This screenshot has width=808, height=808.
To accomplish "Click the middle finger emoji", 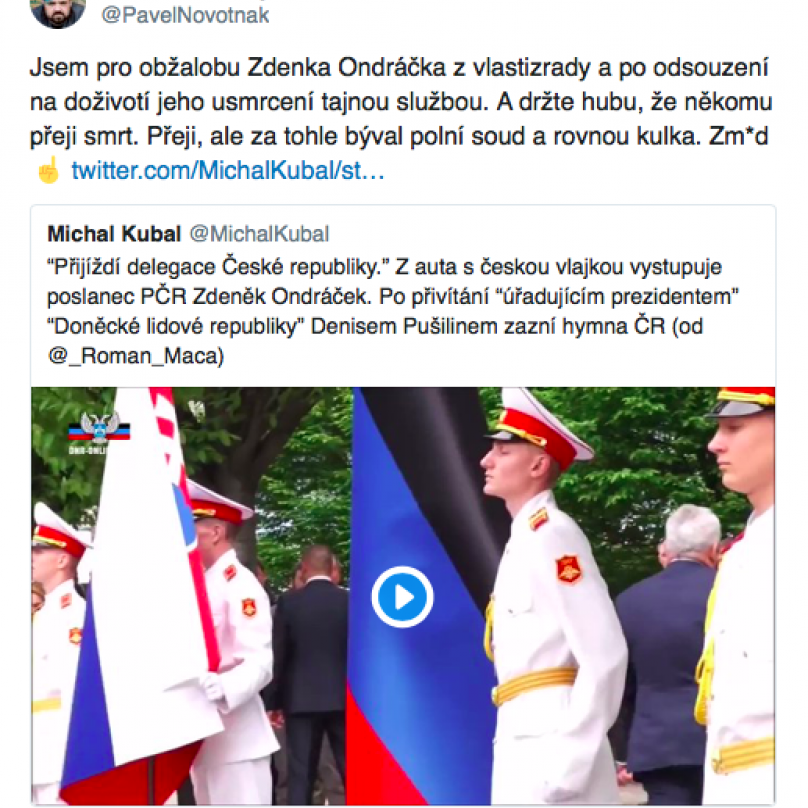I will click(48, 171).
